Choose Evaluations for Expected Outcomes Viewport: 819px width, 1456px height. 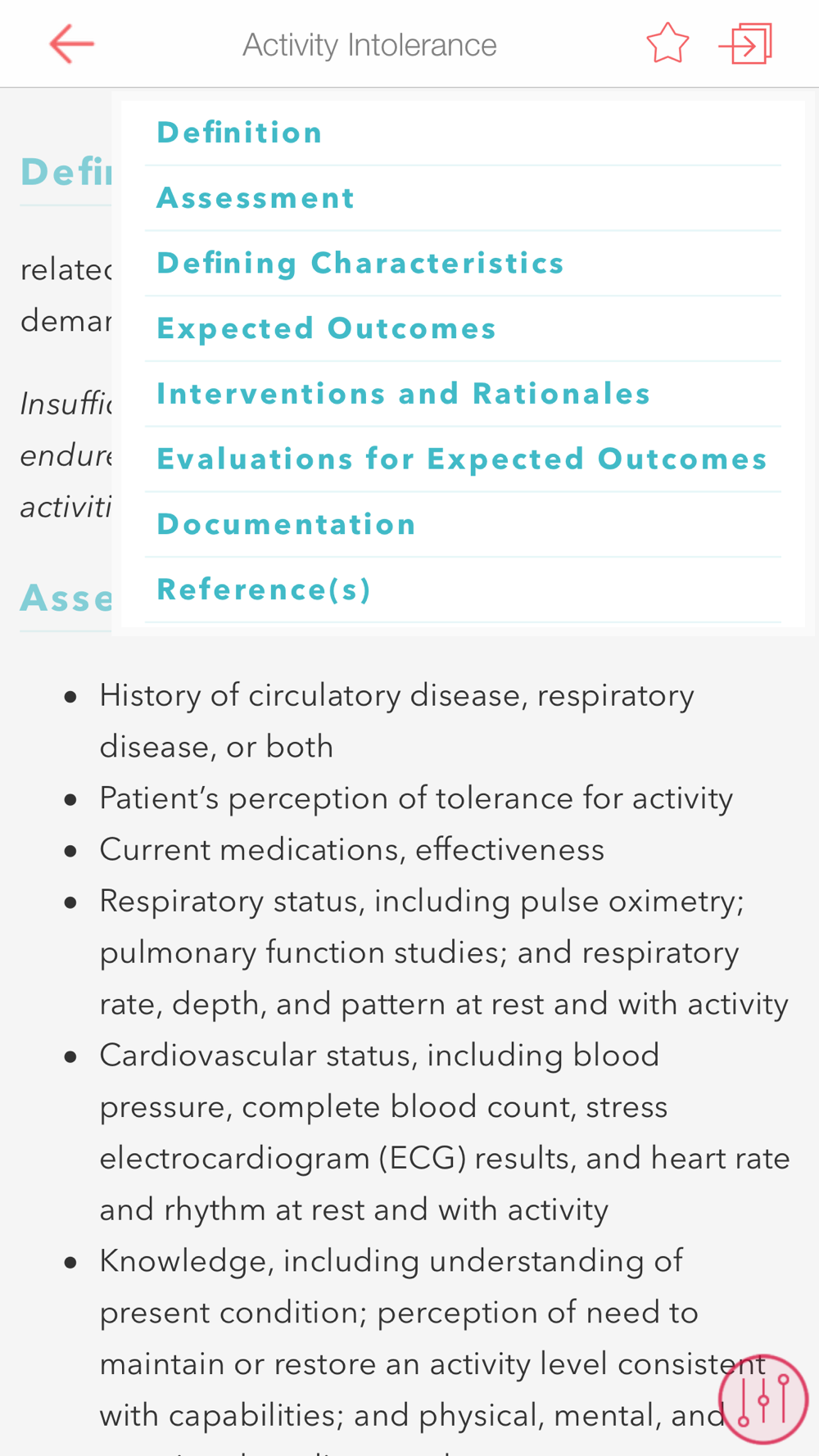click(x=463, y=459)
